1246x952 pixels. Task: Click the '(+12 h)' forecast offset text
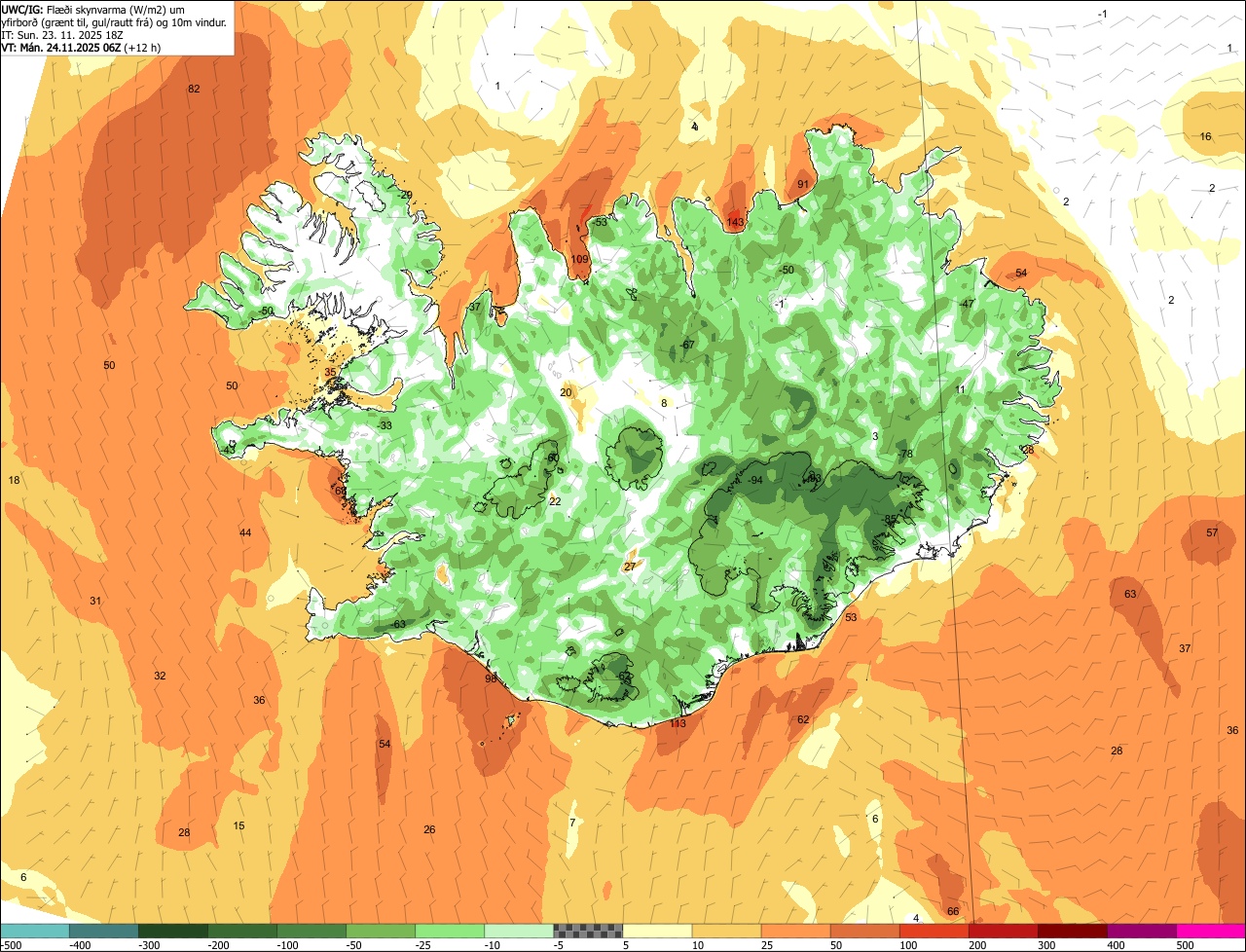142,47
